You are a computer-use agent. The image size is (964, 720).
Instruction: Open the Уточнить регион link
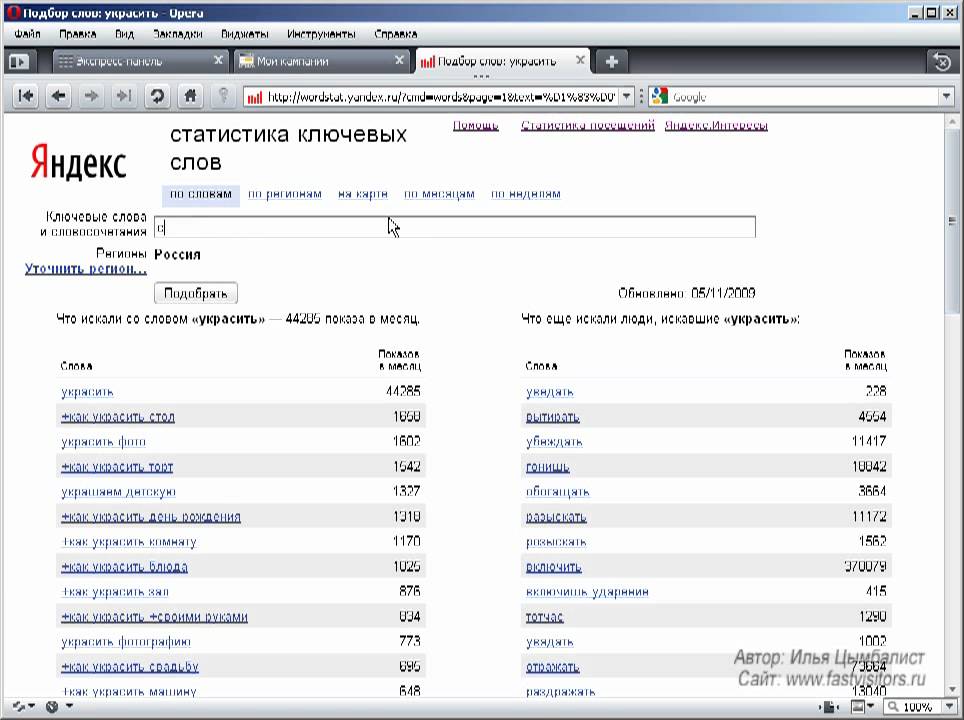click(86, 269)
